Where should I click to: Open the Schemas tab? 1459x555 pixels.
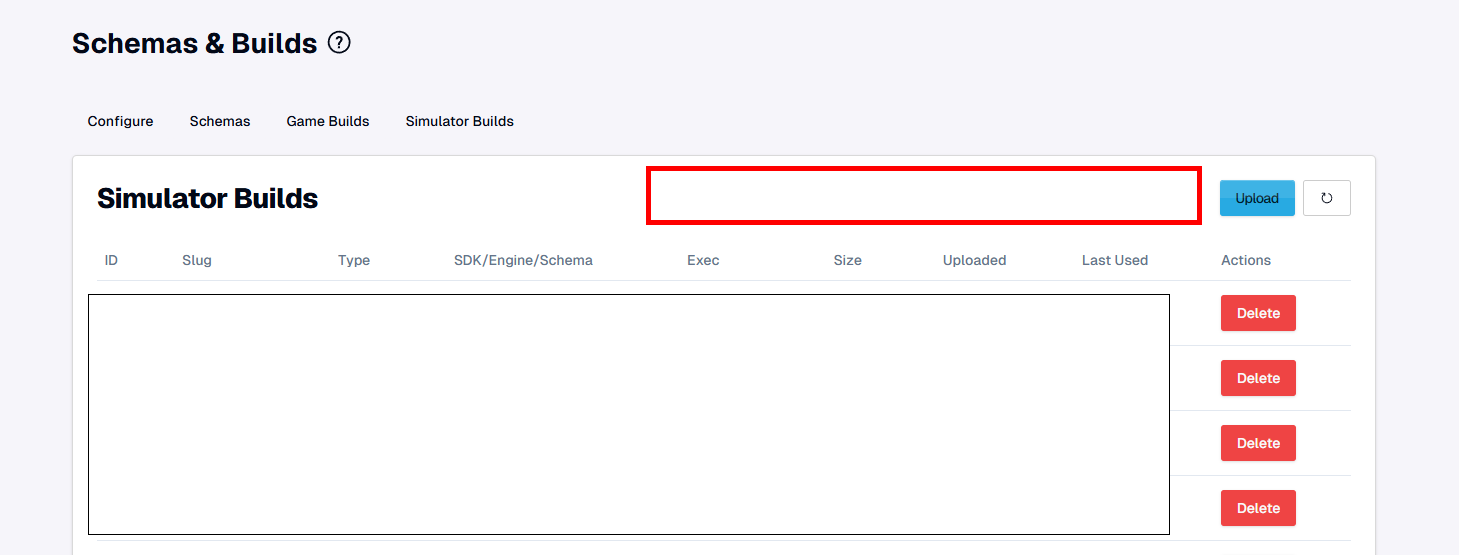[220, 121]
